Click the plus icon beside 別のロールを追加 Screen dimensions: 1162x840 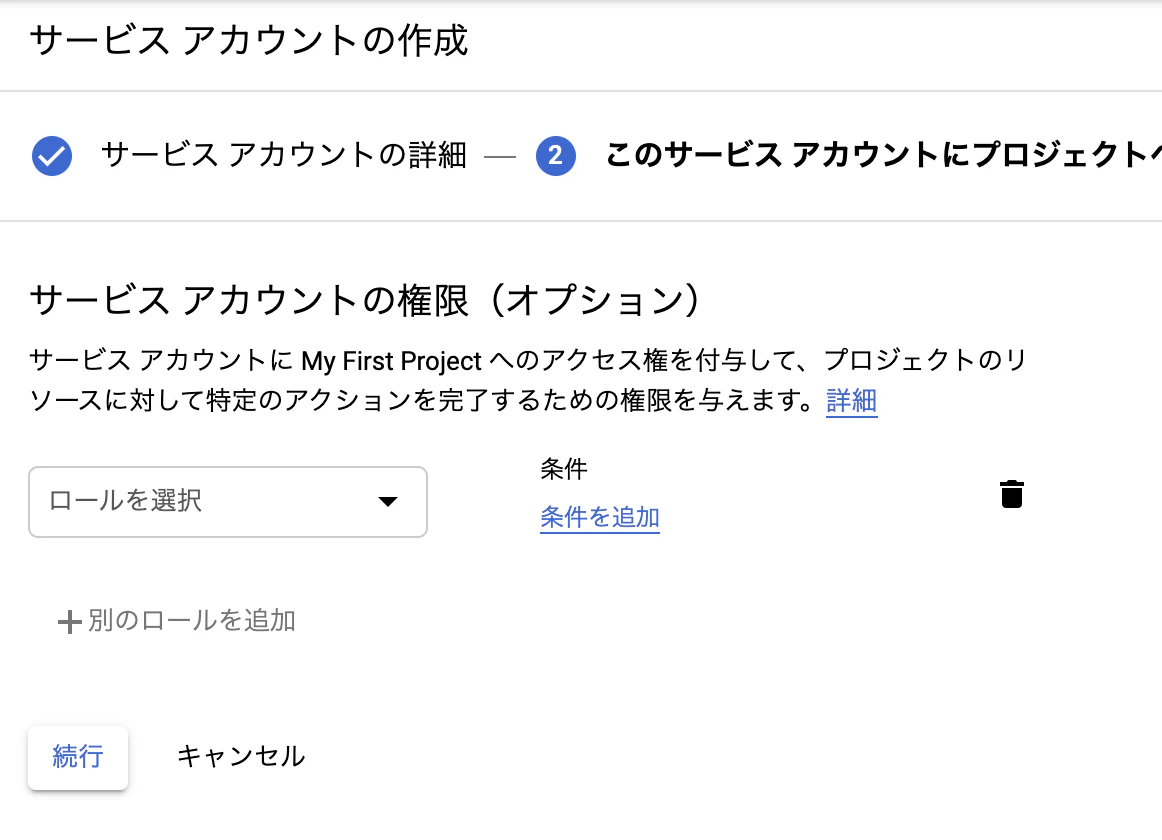(x=68, y=621)
